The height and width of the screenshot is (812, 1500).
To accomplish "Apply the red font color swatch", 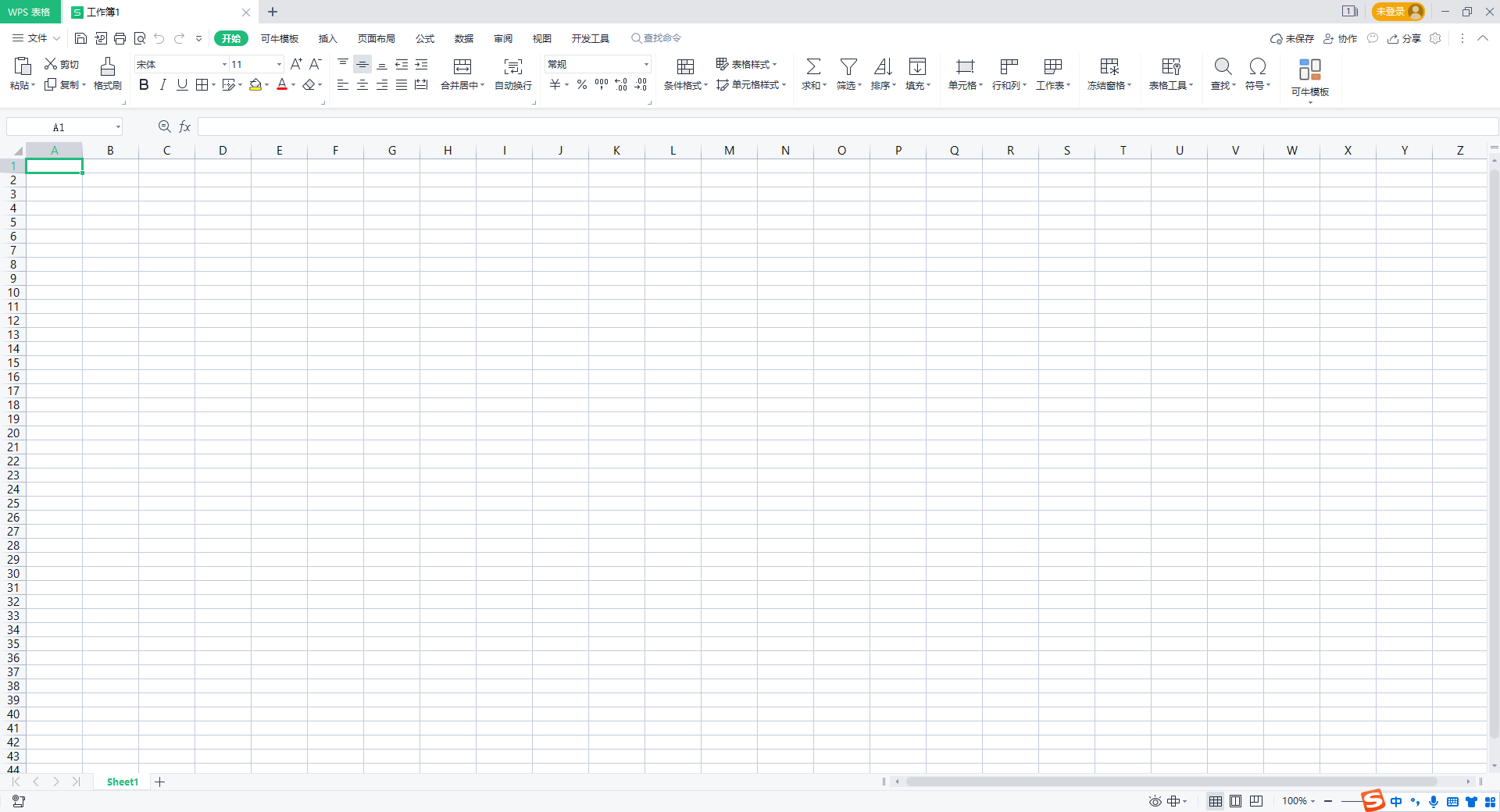I will coord(282,84).
